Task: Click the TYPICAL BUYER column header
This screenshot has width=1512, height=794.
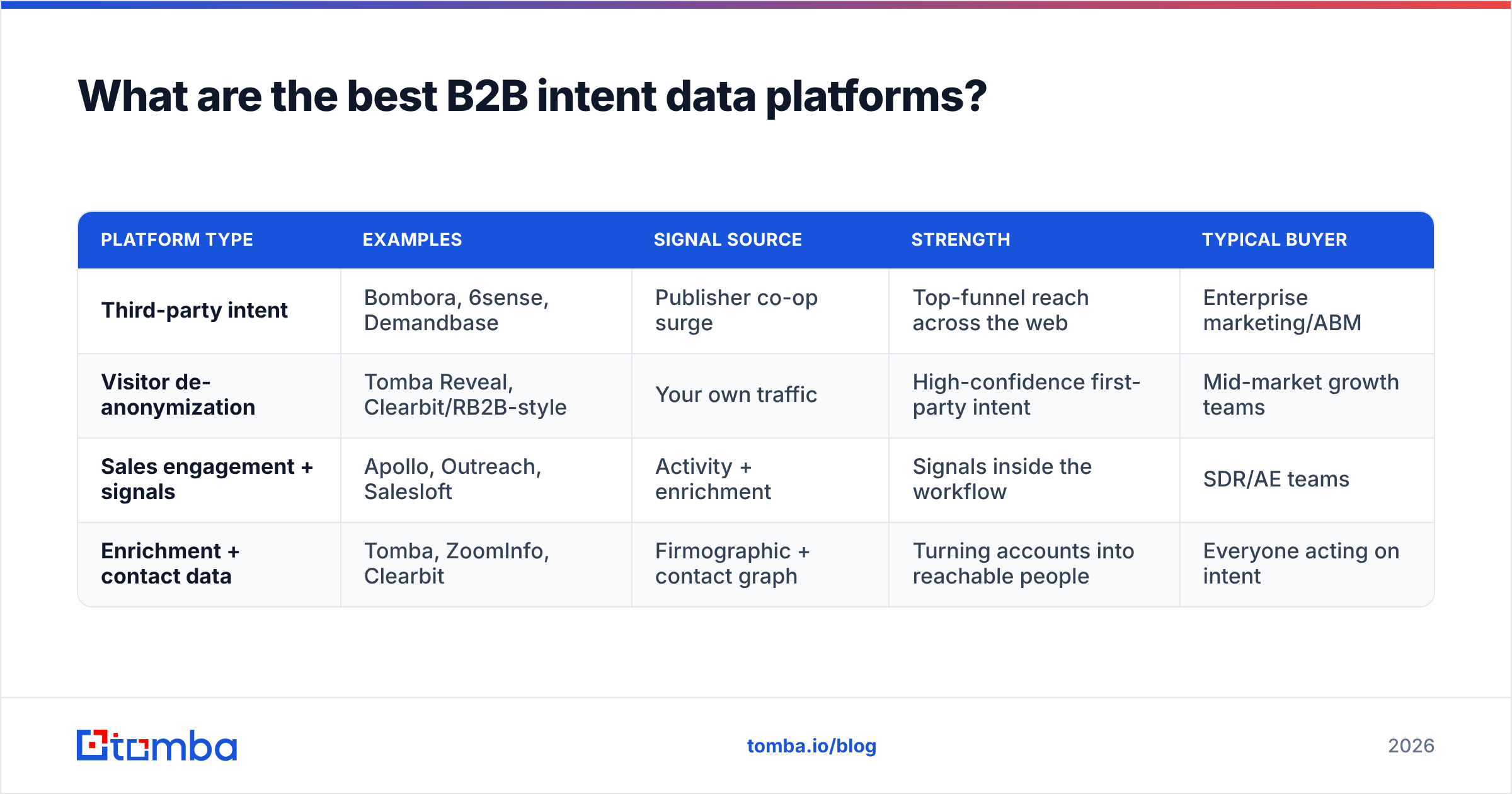Action: pos(1274,239)
